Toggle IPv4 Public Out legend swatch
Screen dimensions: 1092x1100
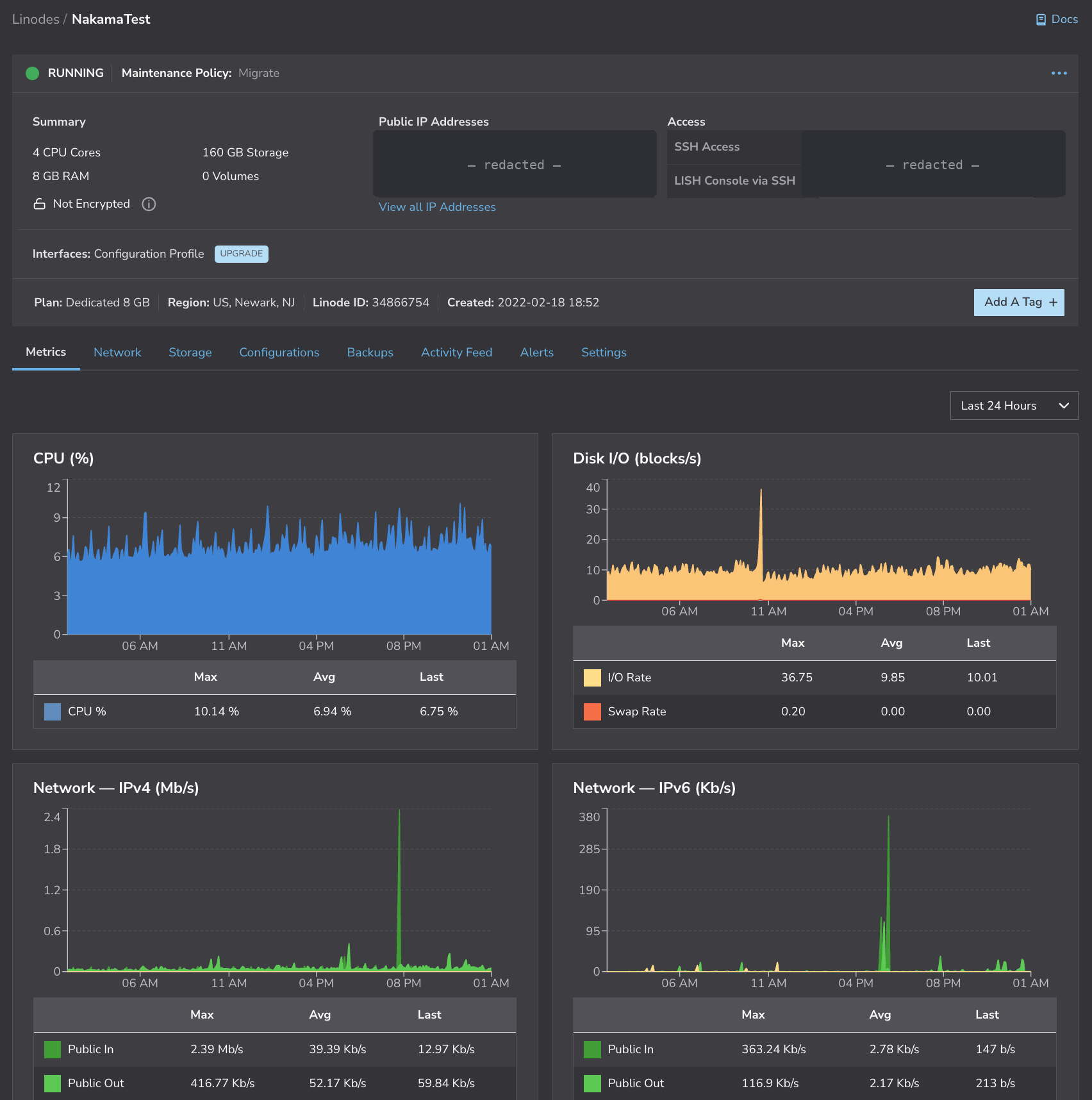pyautogui.click(x=53, y=1083)
